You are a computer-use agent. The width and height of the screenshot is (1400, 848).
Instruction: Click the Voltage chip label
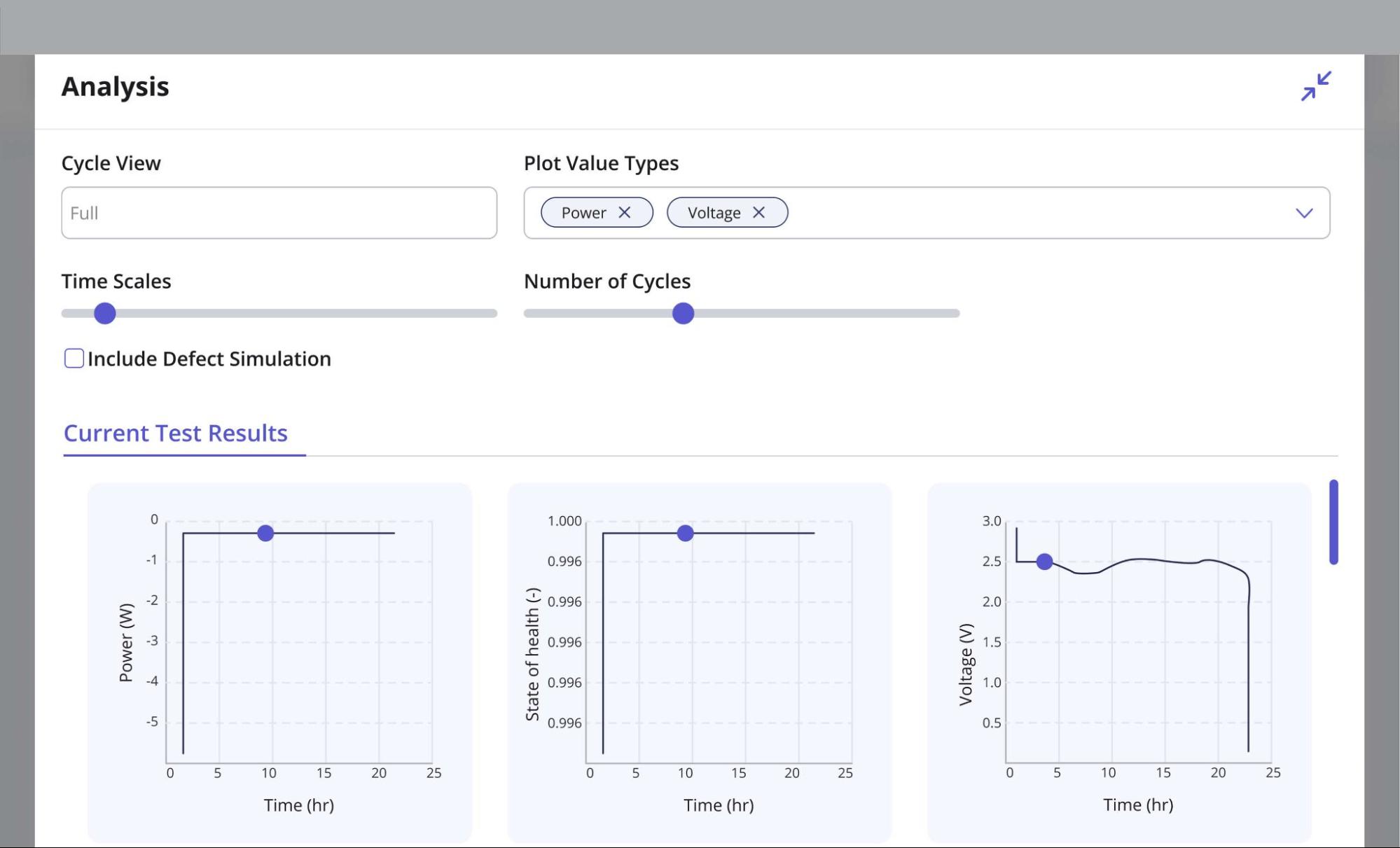tap(714, 212)
